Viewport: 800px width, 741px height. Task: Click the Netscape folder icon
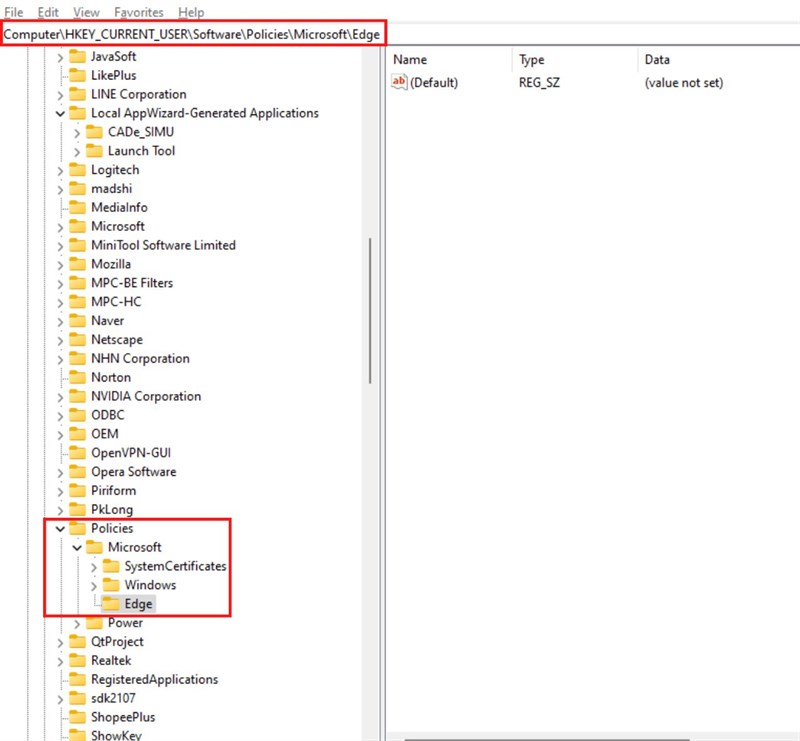click(77, 339)
